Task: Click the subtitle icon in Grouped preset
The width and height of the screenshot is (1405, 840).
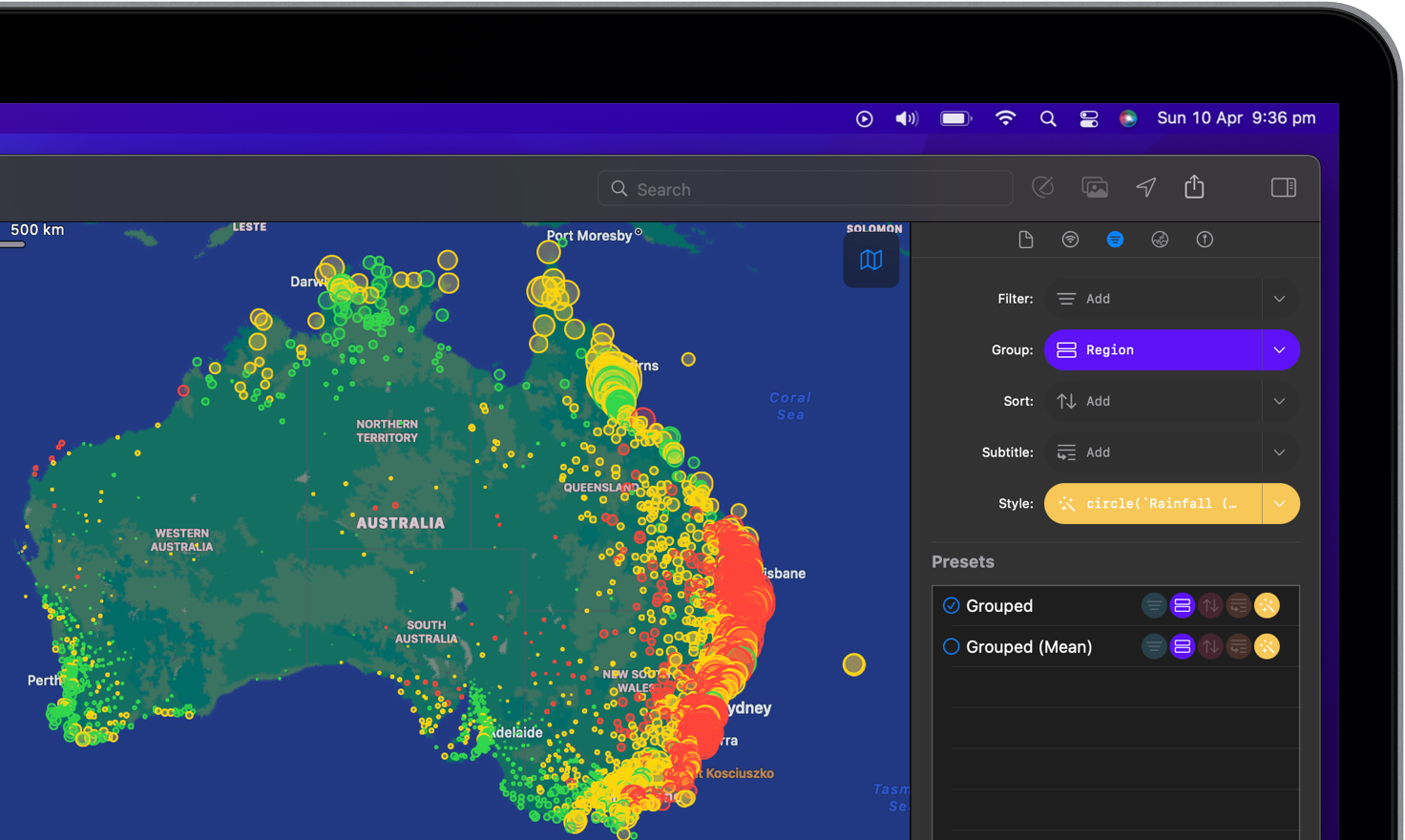Action: click(1239, 605)
